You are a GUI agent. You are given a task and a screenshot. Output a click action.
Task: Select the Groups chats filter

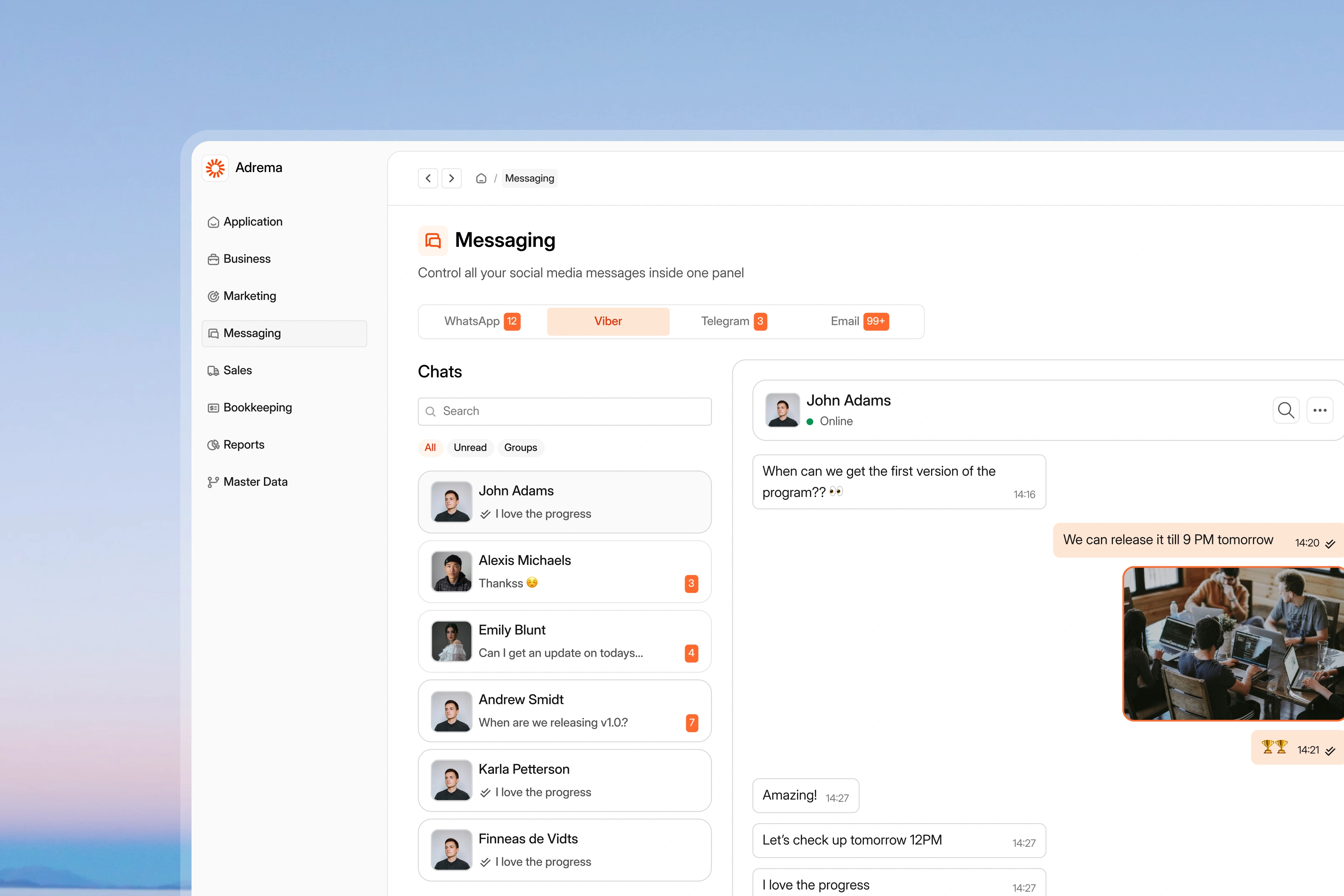click(520, 447)
